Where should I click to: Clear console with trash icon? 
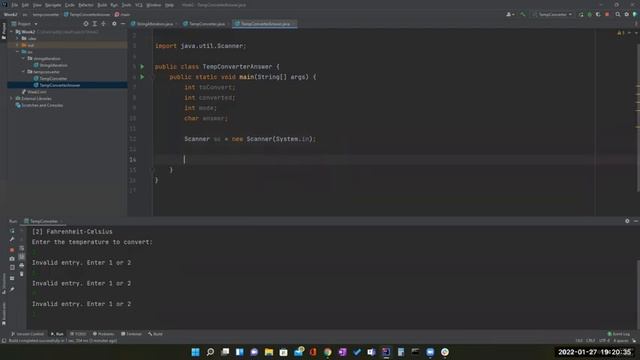click(22, 274)
